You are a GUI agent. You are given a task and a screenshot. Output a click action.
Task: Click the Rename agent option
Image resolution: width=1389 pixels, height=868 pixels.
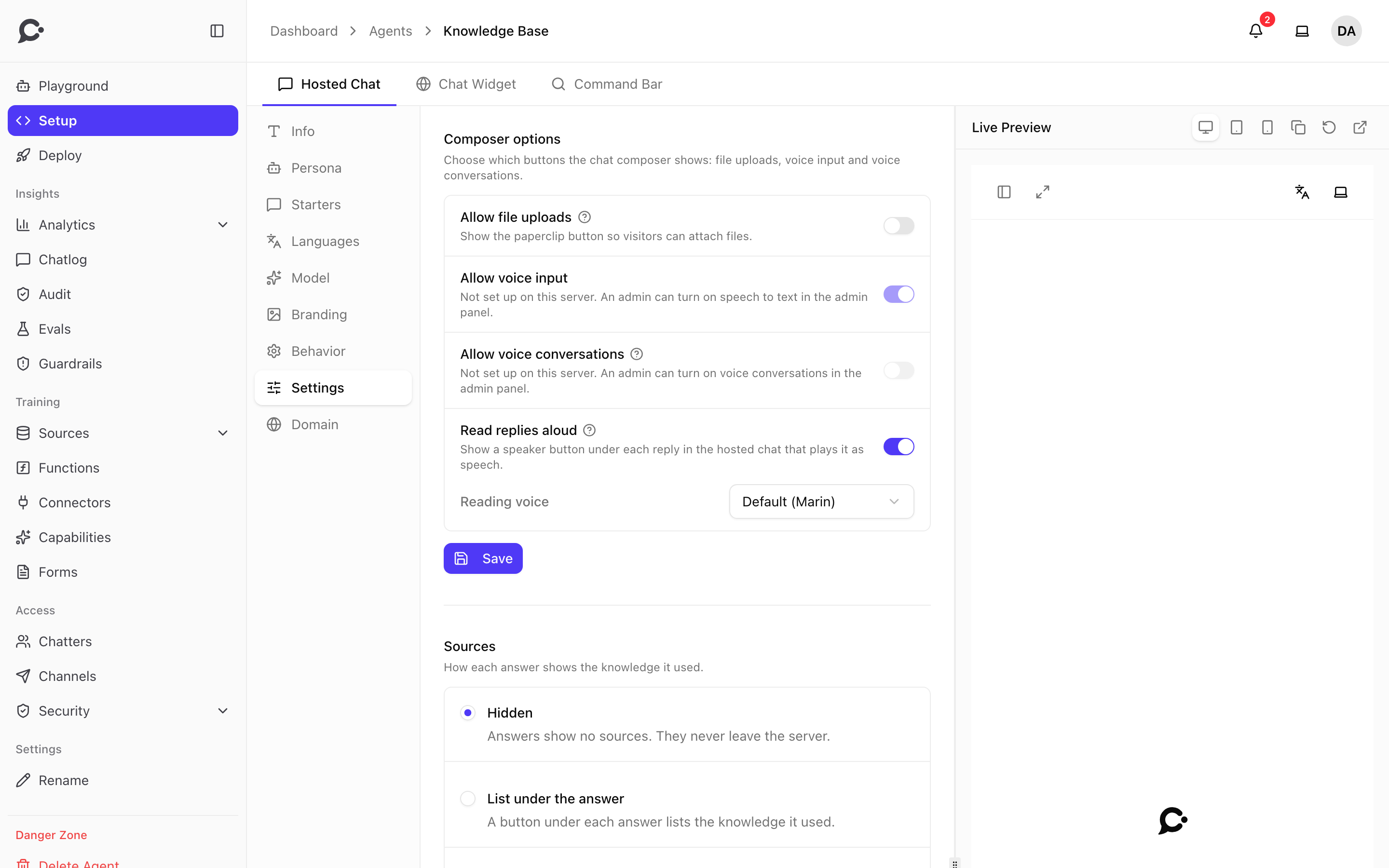[x=123, y=780]
